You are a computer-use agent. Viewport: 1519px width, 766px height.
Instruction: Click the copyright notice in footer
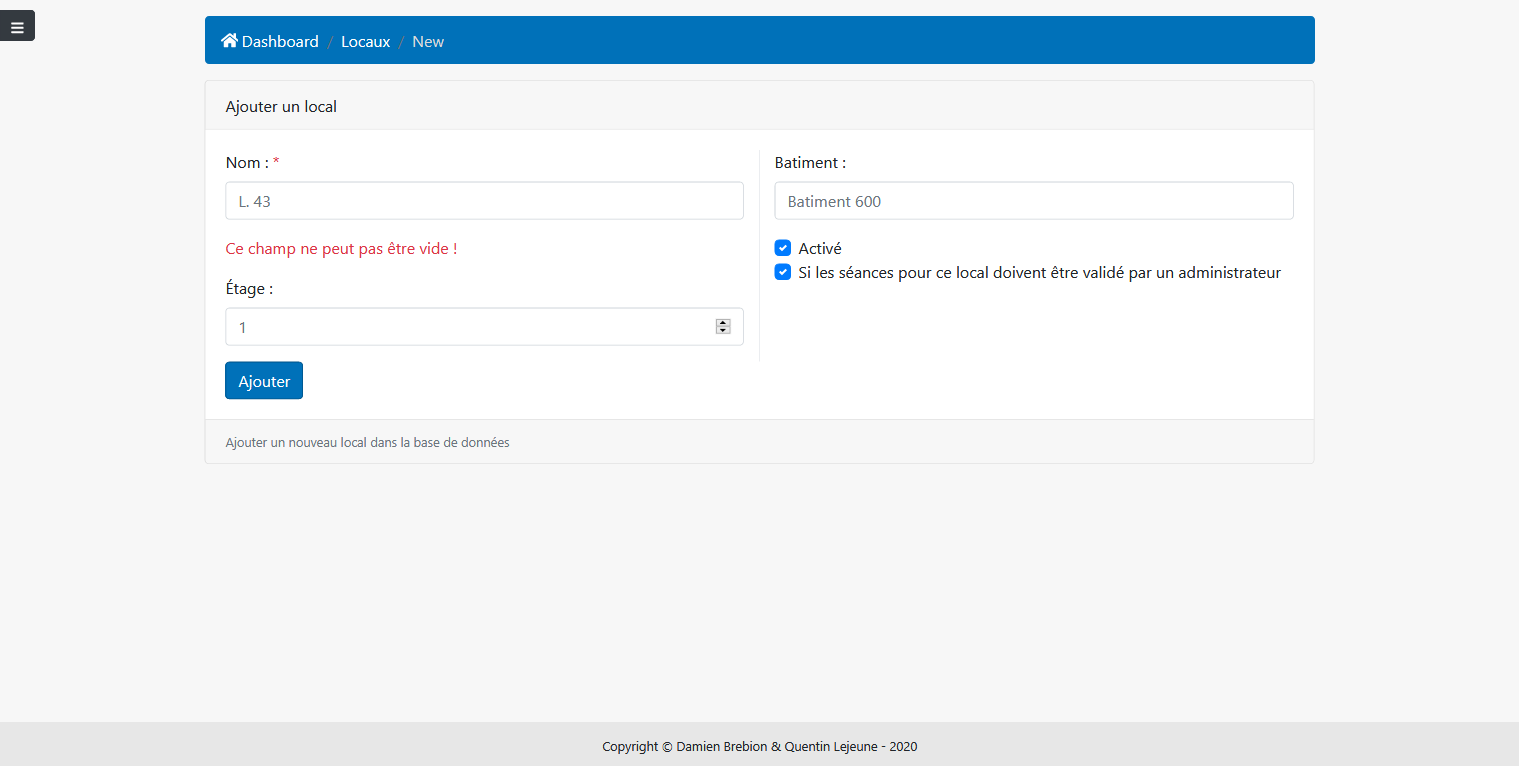(759, 747)
